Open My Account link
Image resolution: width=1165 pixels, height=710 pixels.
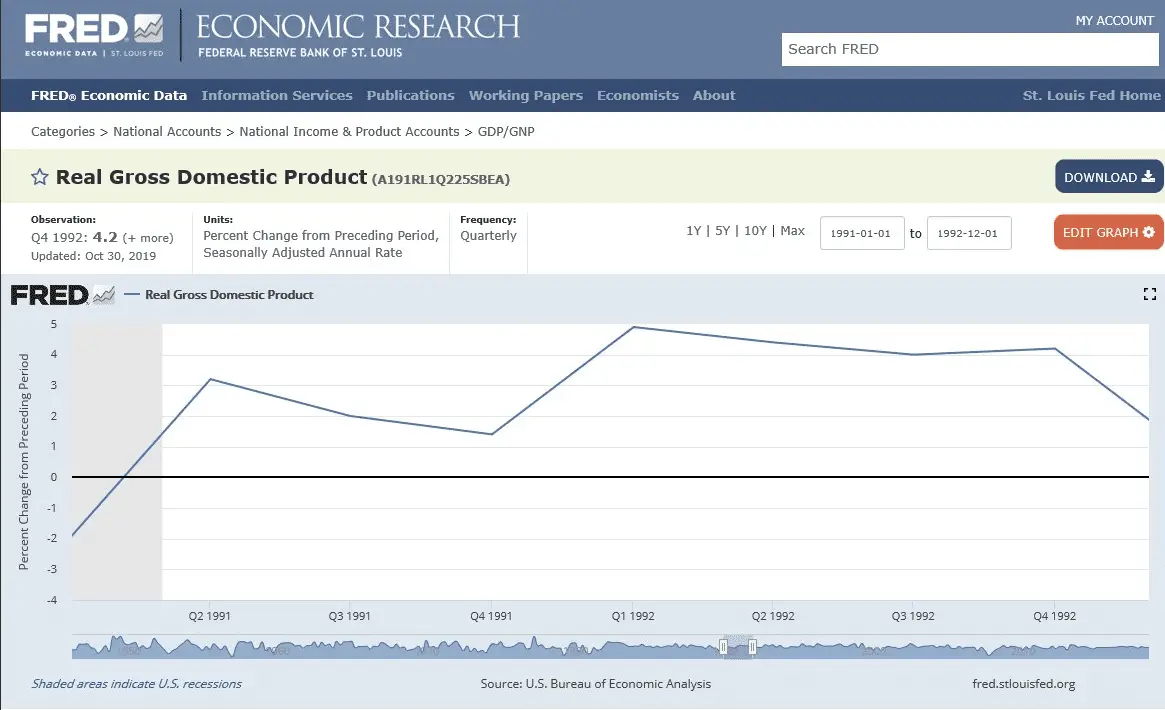tap(1114, 21)
